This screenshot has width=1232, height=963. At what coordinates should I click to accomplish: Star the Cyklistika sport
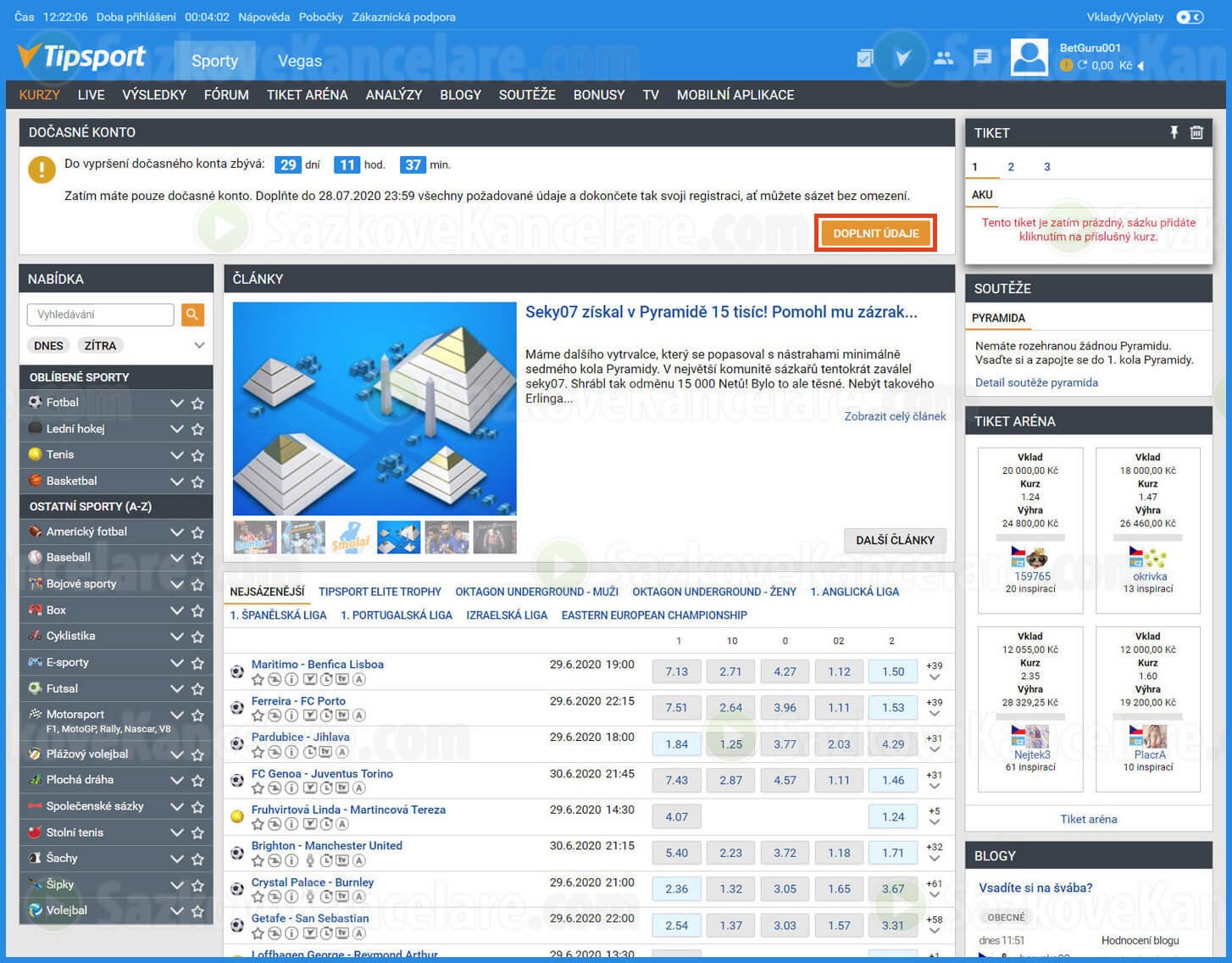pyautogui.click(x=197, y=637)
